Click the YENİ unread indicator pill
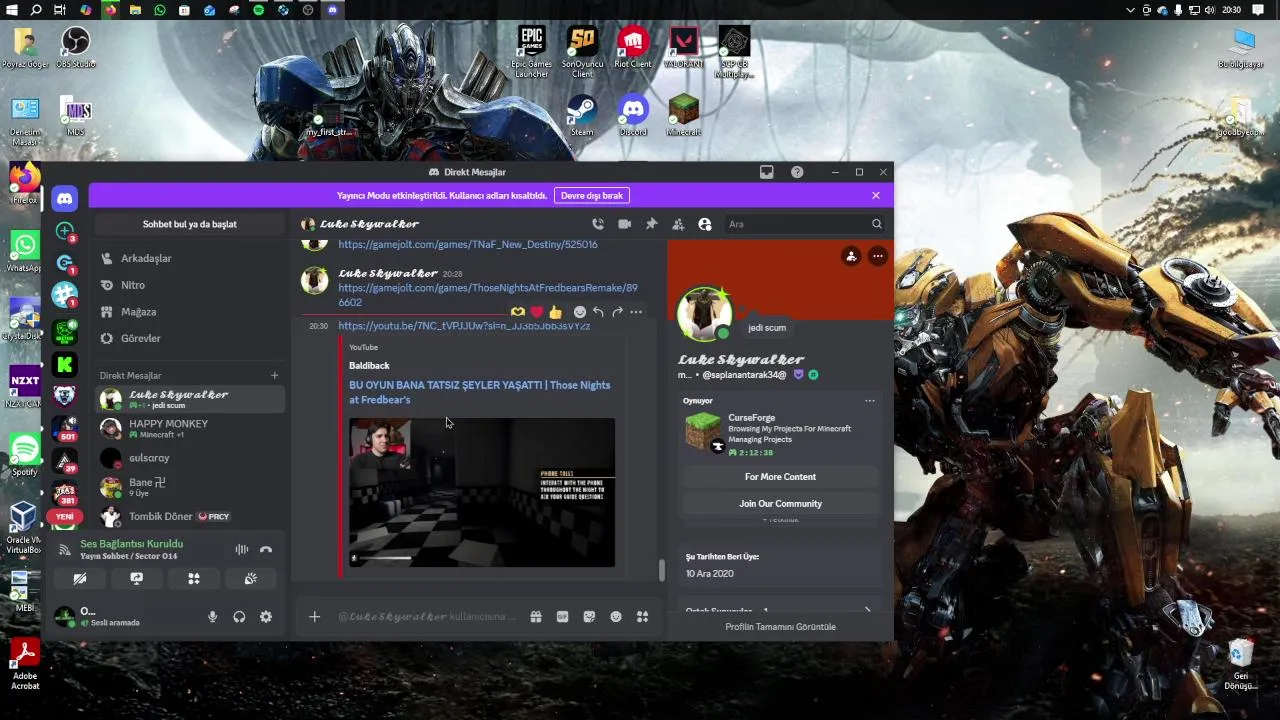The width and height of the screenshot is (1280, 720). (65, 516)
